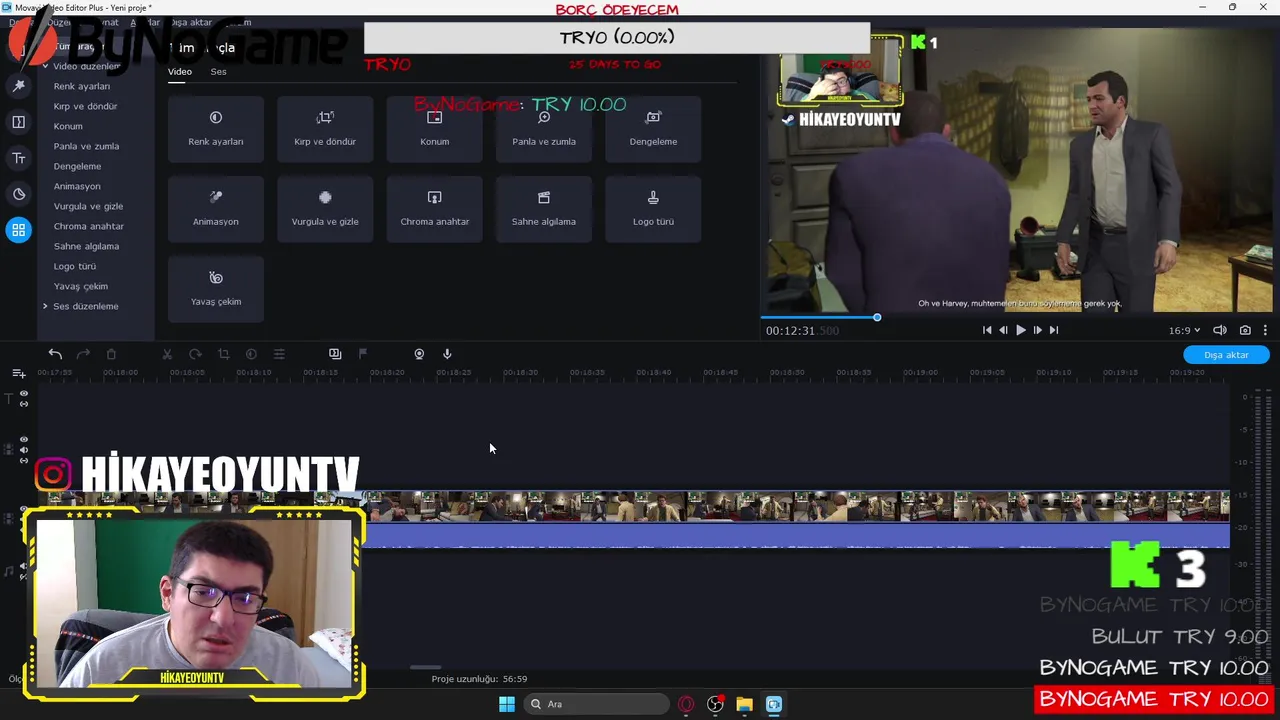1280x720 pixels.
Task: Select Sahne algılama in sidebar list
Action: tap(86, 246)
